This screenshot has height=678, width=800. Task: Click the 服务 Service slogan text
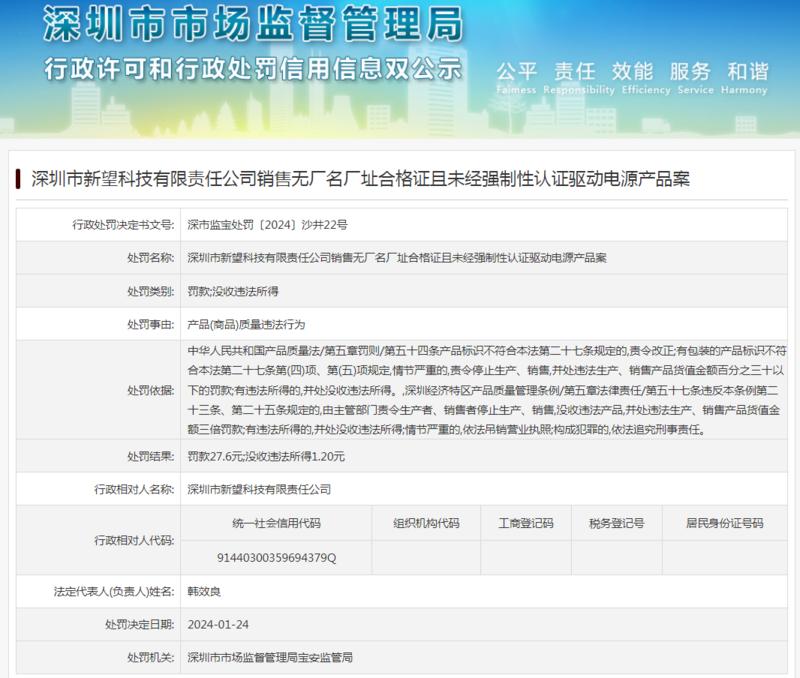point(695,78)
